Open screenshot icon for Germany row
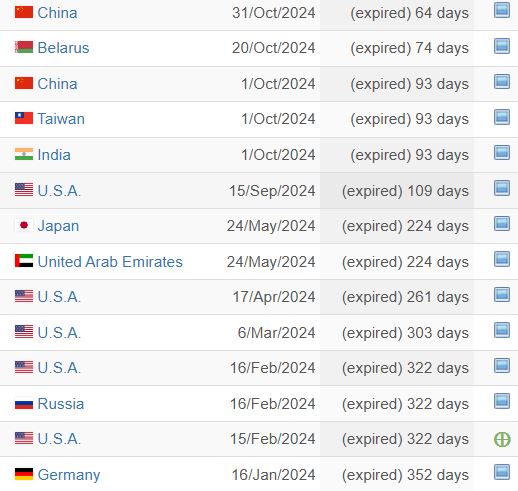Viewport: 518px width, 491px height. pos(502,472)
